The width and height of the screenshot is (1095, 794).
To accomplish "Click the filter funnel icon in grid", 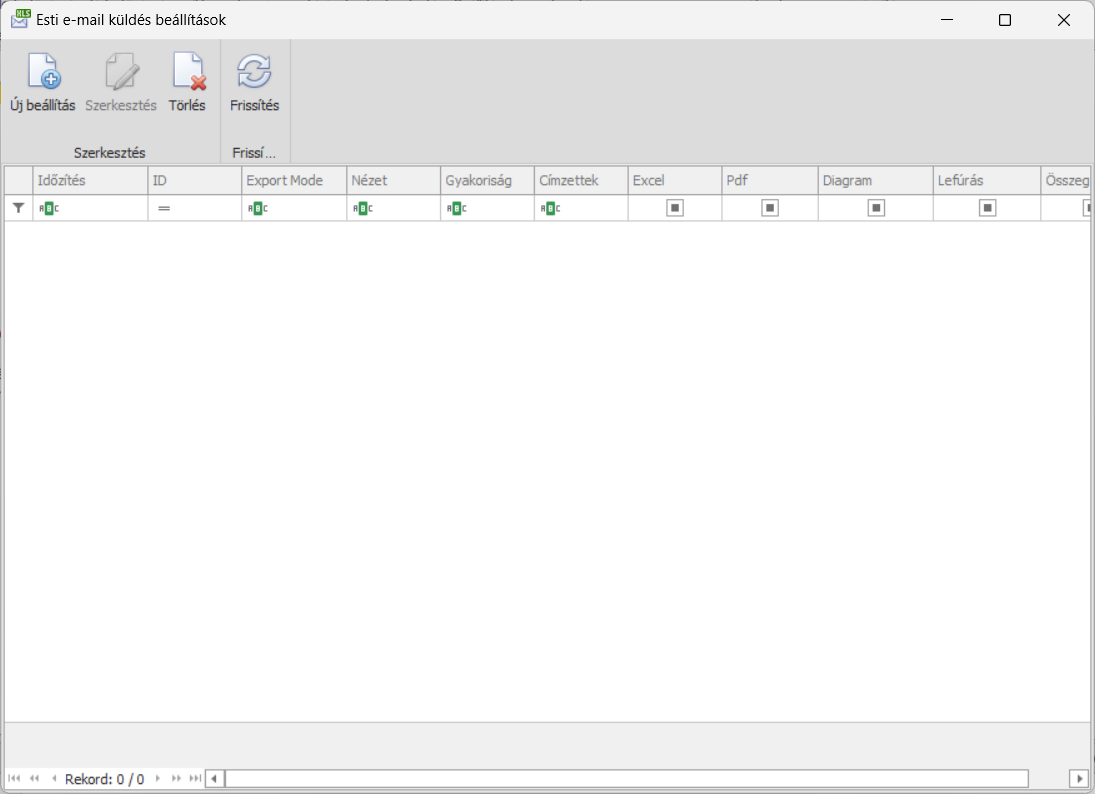I will 18,208.
